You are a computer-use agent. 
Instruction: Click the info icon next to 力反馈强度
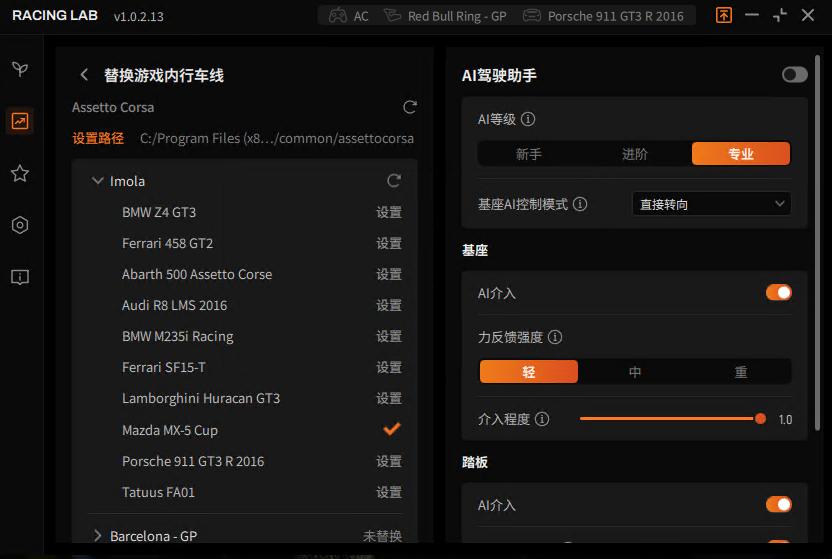(x=554, y=337)
